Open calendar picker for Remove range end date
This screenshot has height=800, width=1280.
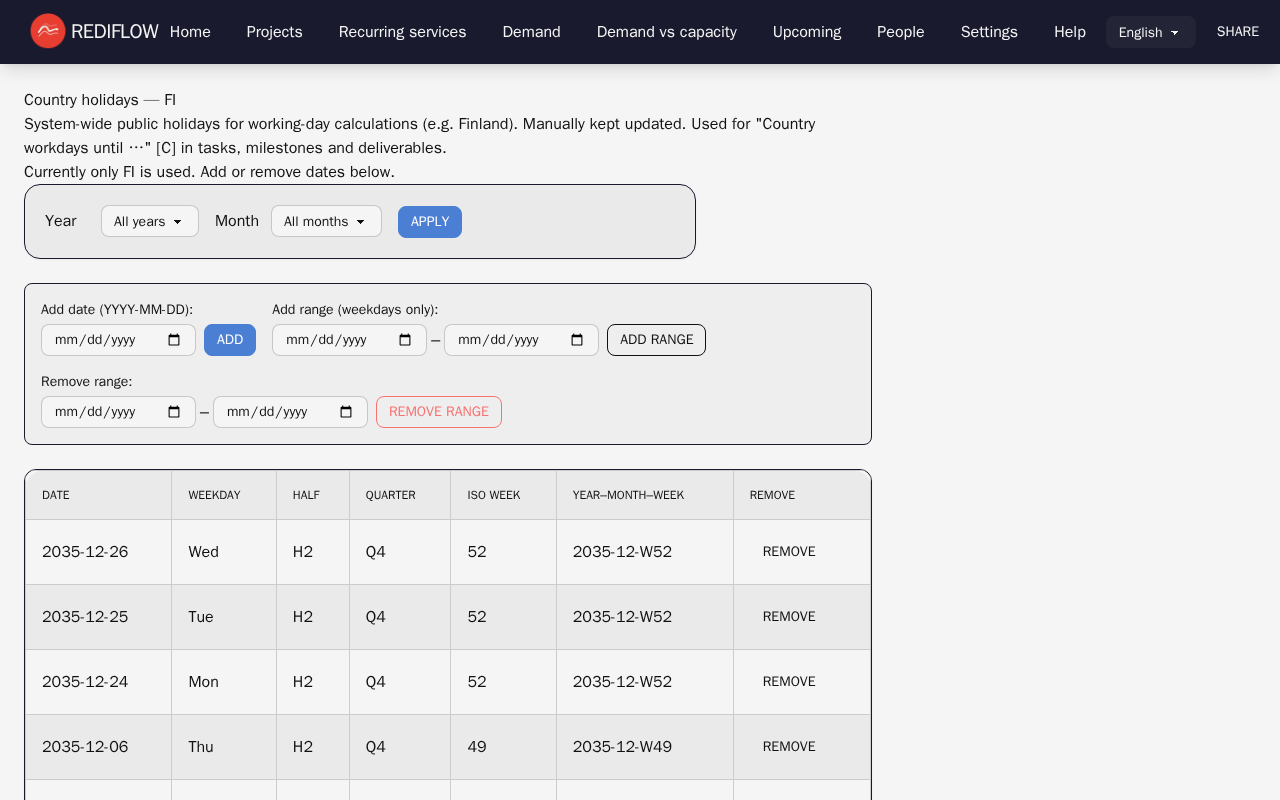click(x=346, y=412)
